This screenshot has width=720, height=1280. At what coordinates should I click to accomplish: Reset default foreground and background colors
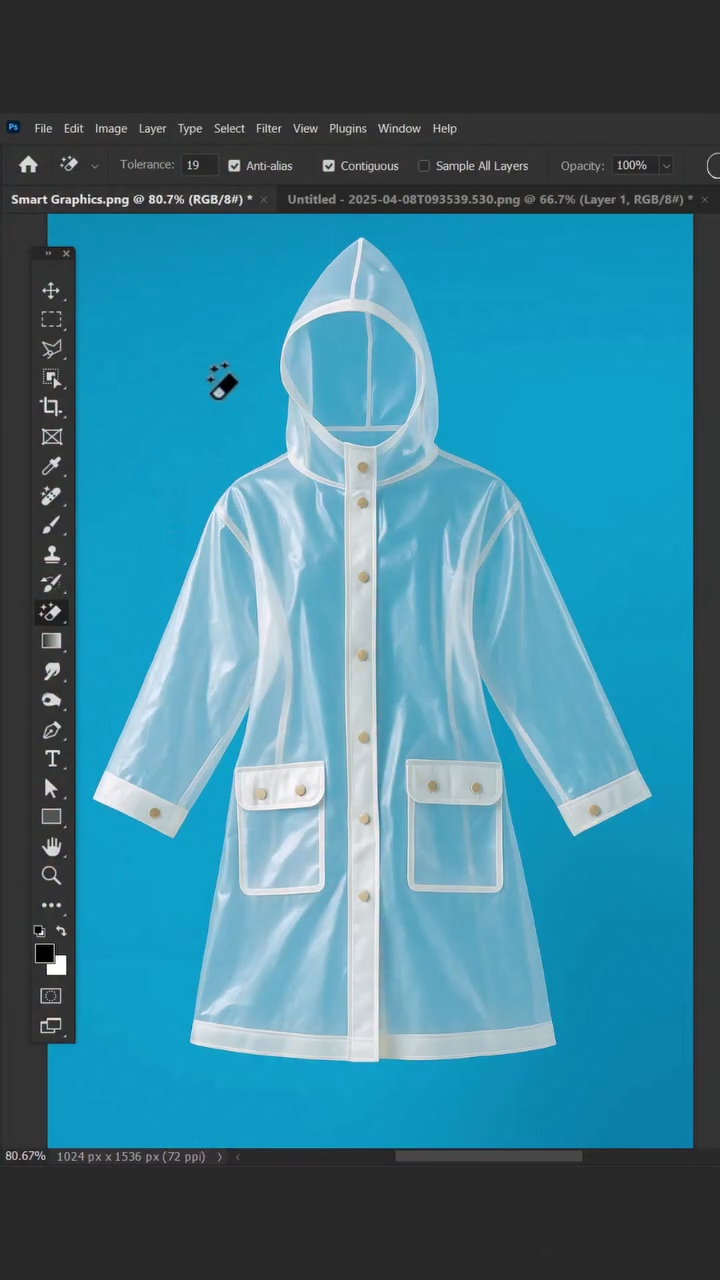(x=40, y=931)
